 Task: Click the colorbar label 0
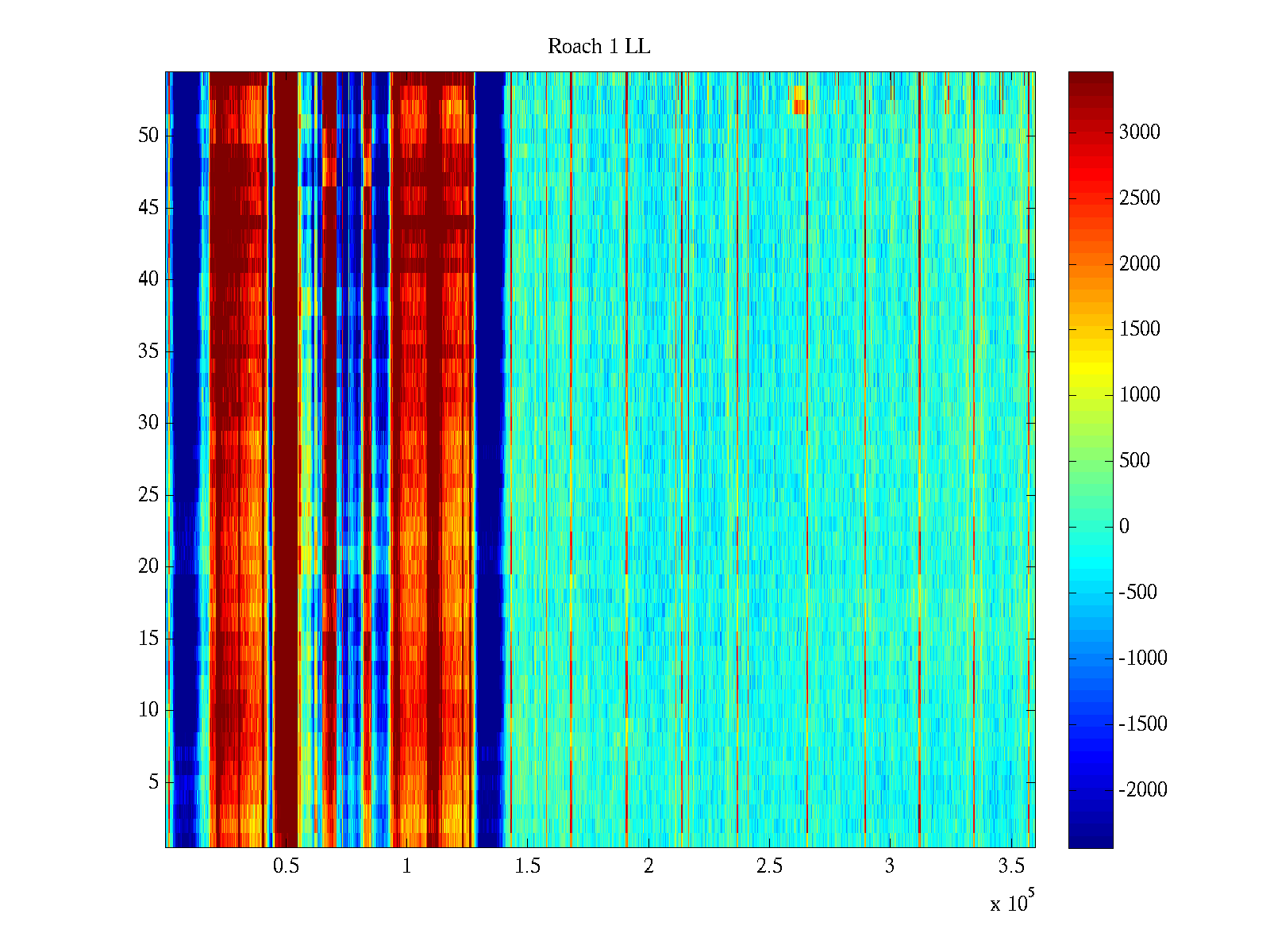1123,527
